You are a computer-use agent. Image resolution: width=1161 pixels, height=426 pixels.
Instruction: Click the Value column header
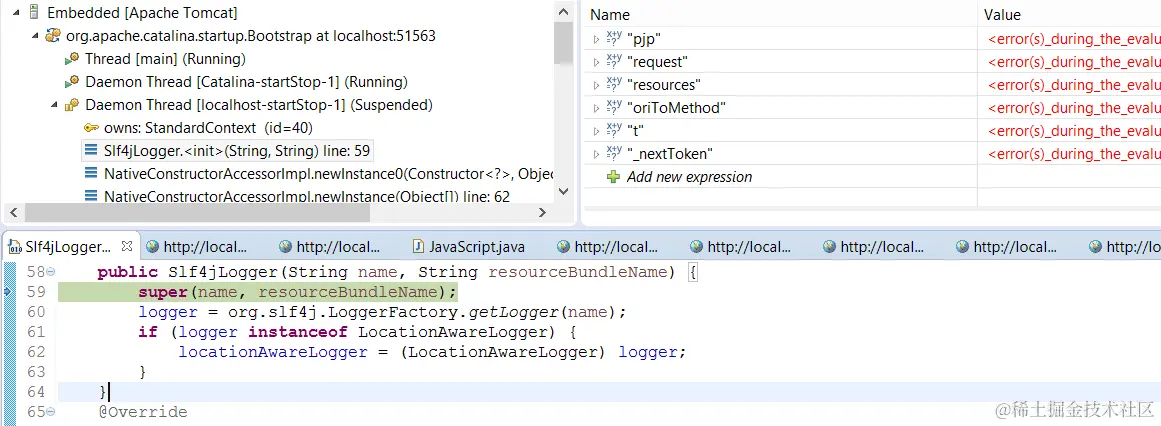(x=1003, y=15)
